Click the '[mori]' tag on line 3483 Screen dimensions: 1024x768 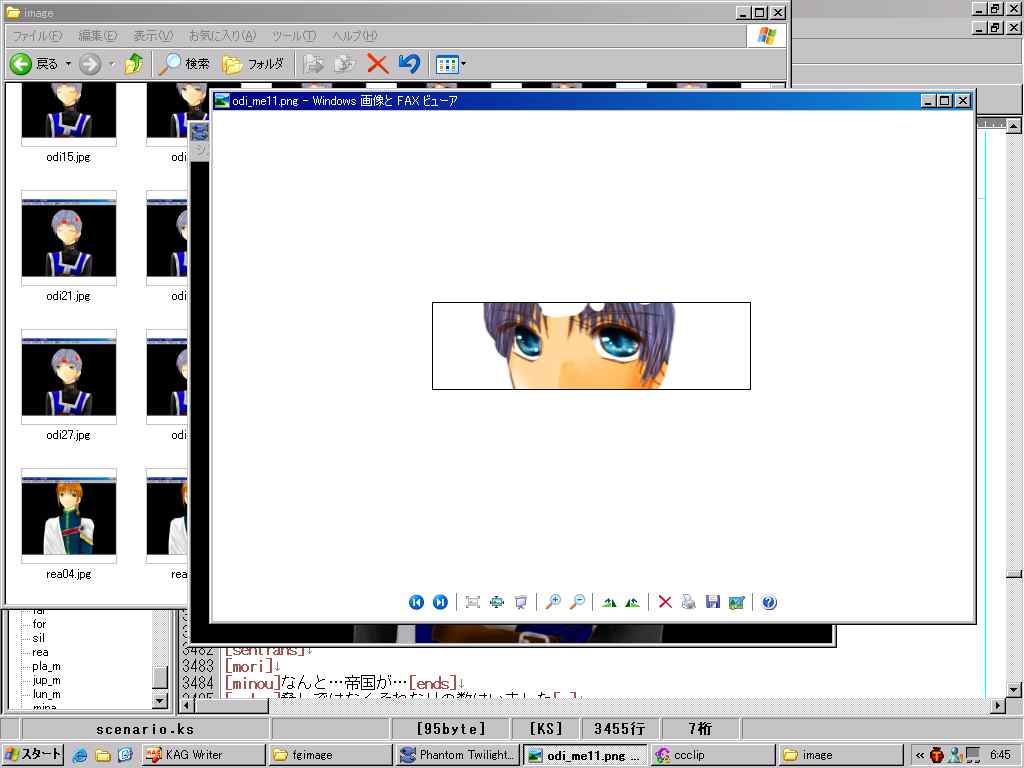(248, 667)
